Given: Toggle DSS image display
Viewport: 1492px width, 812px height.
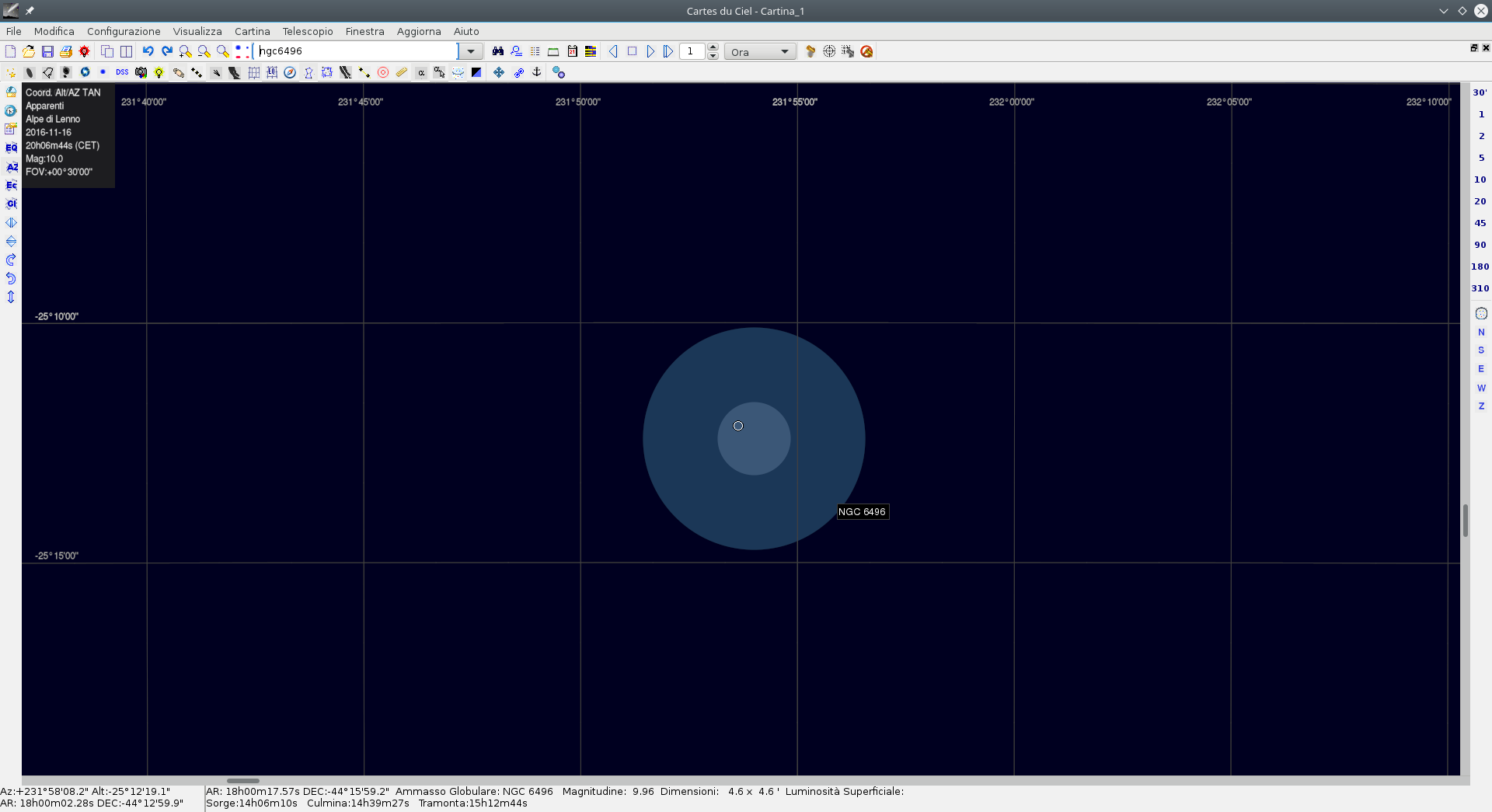Looking at the screenshot, I should click(122, 72).
